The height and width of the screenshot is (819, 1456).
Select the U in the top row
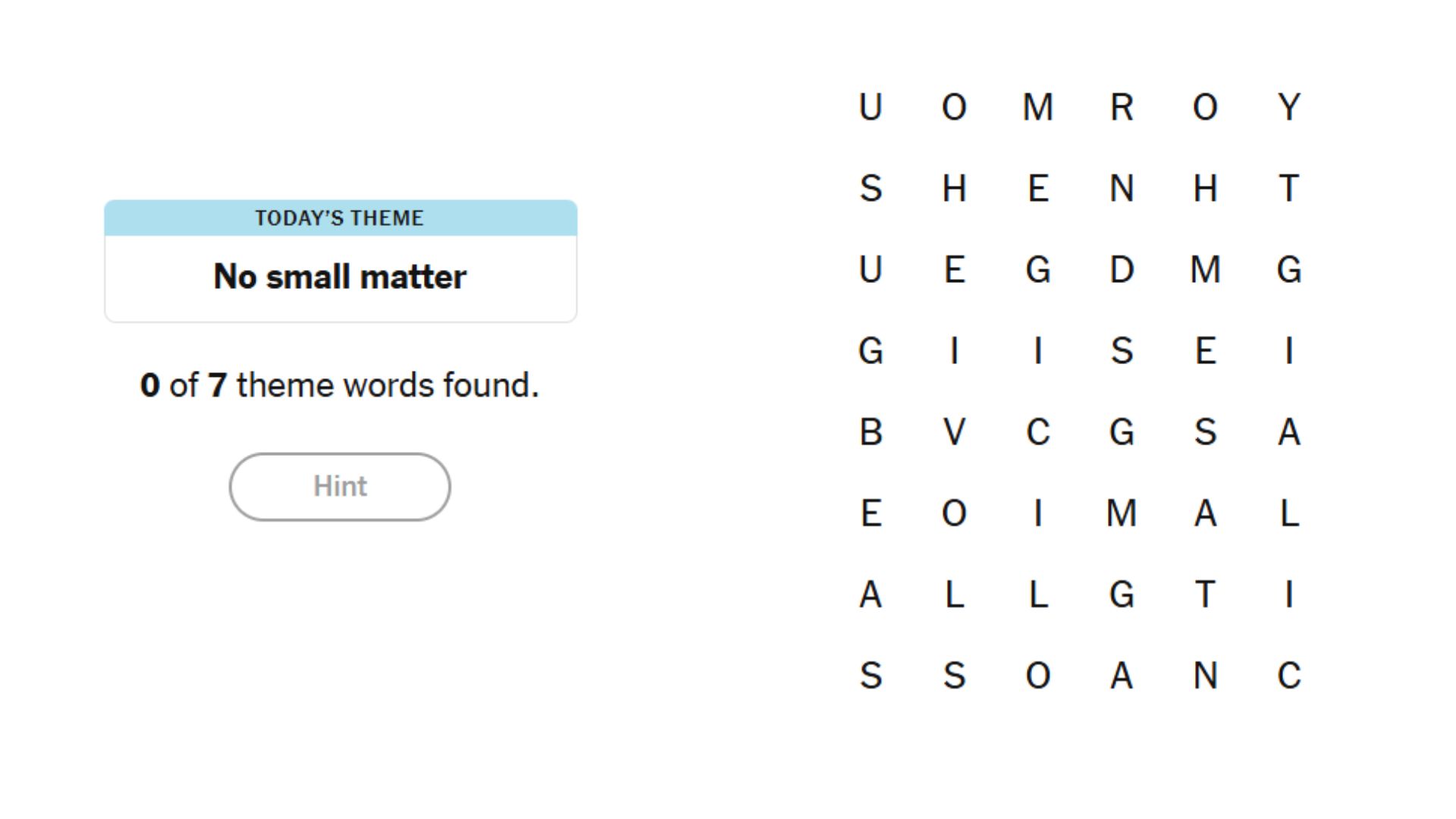[871, 107]
